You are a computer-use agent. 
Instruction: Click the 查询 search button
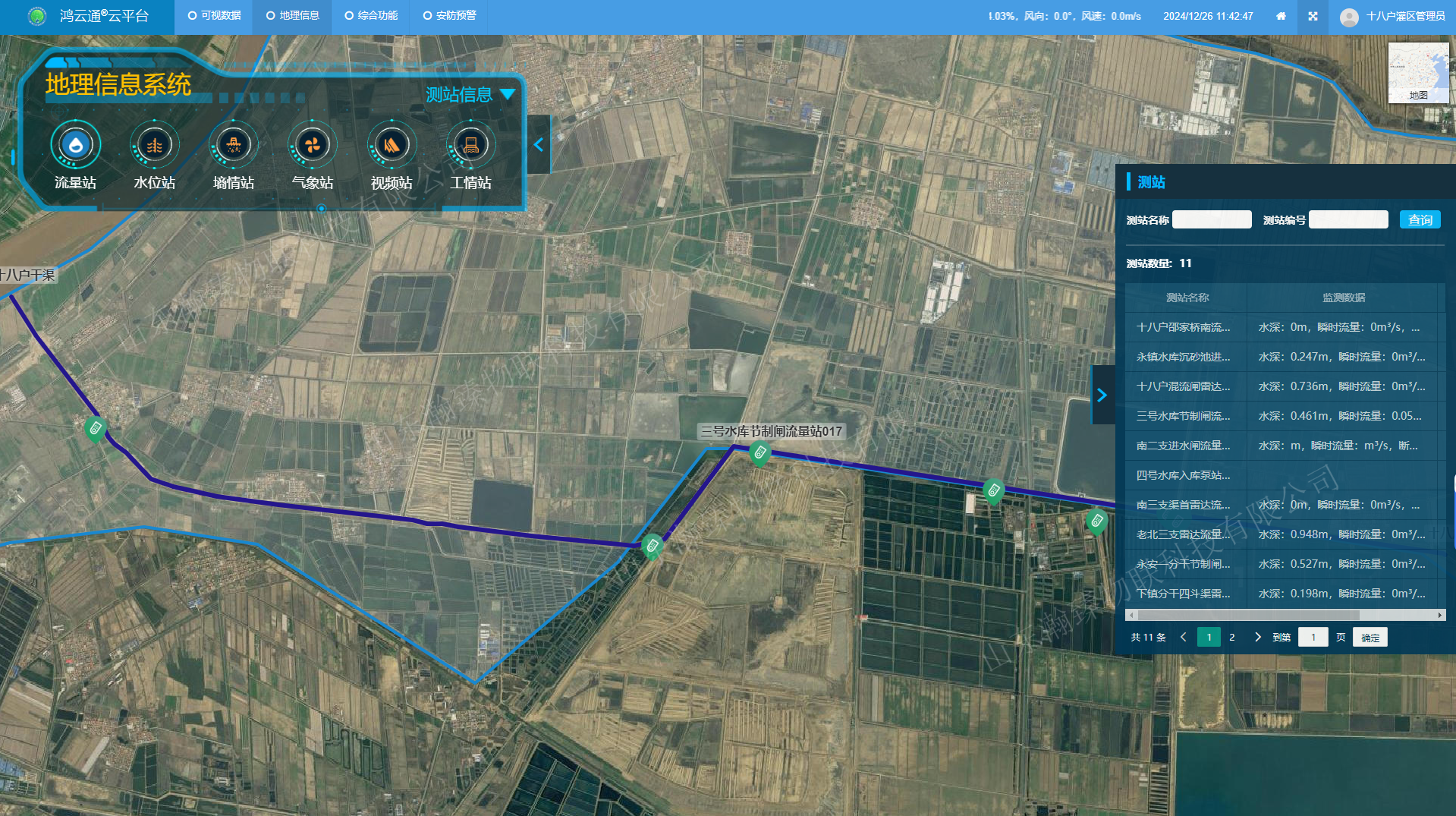(x=1420, y=220)
